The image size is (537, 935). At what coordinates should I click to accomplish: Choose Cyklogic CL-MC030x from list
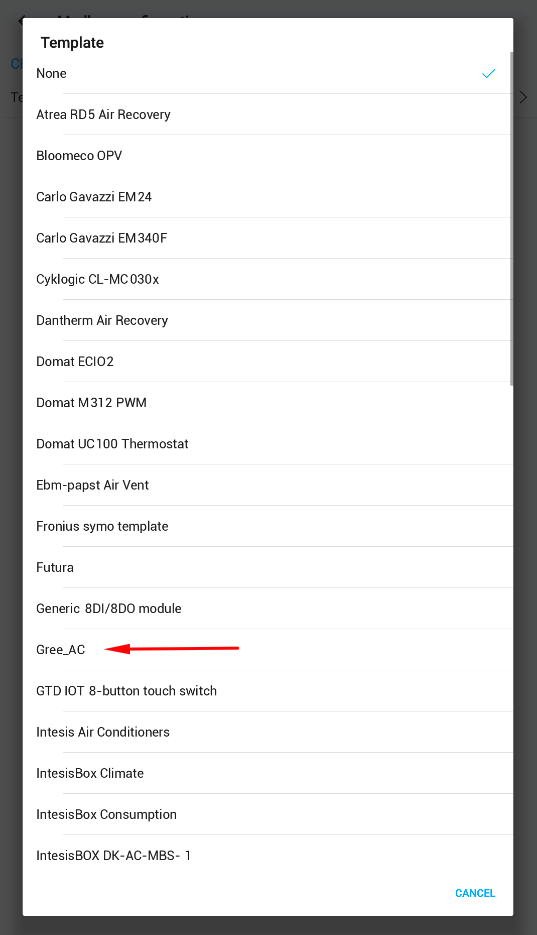click(268, 279)
